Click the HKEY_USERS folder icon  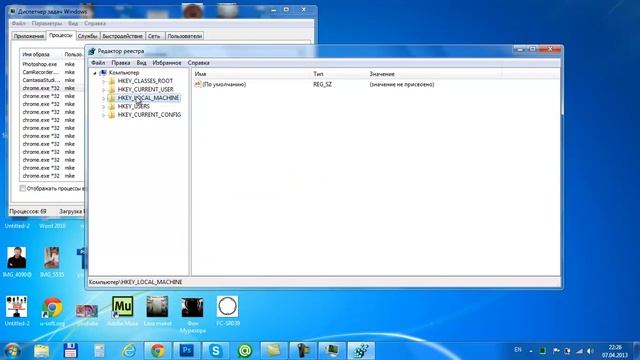pos(111,107)
